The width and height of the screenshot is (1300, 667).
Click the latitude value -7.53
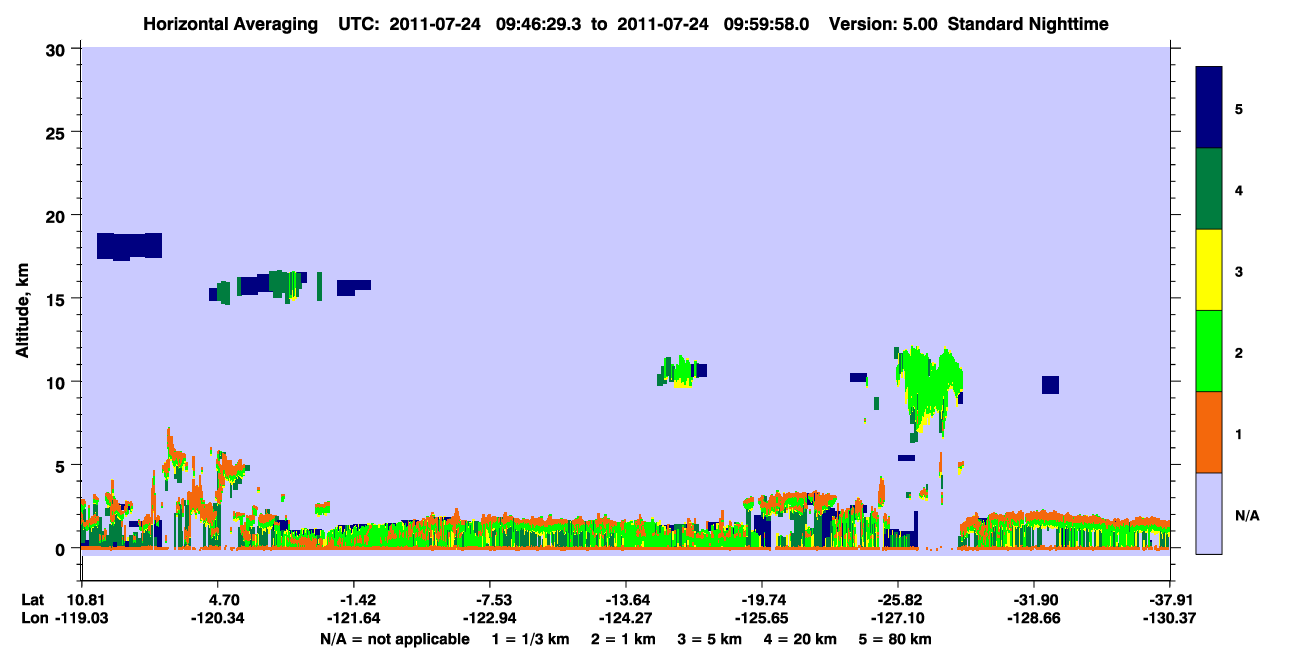coord(489,600)
